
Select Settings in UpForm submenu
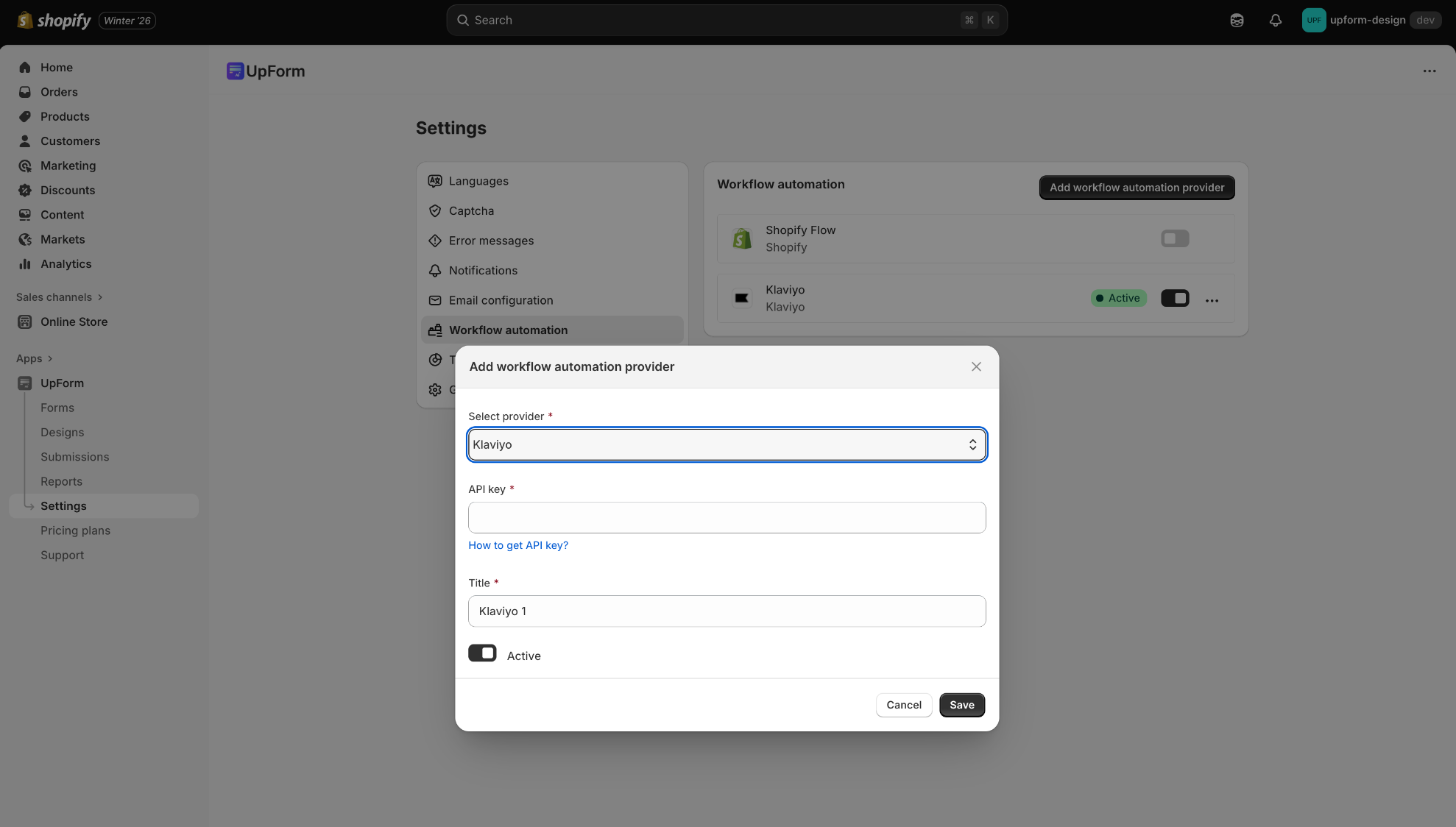[x=104, y=506]
